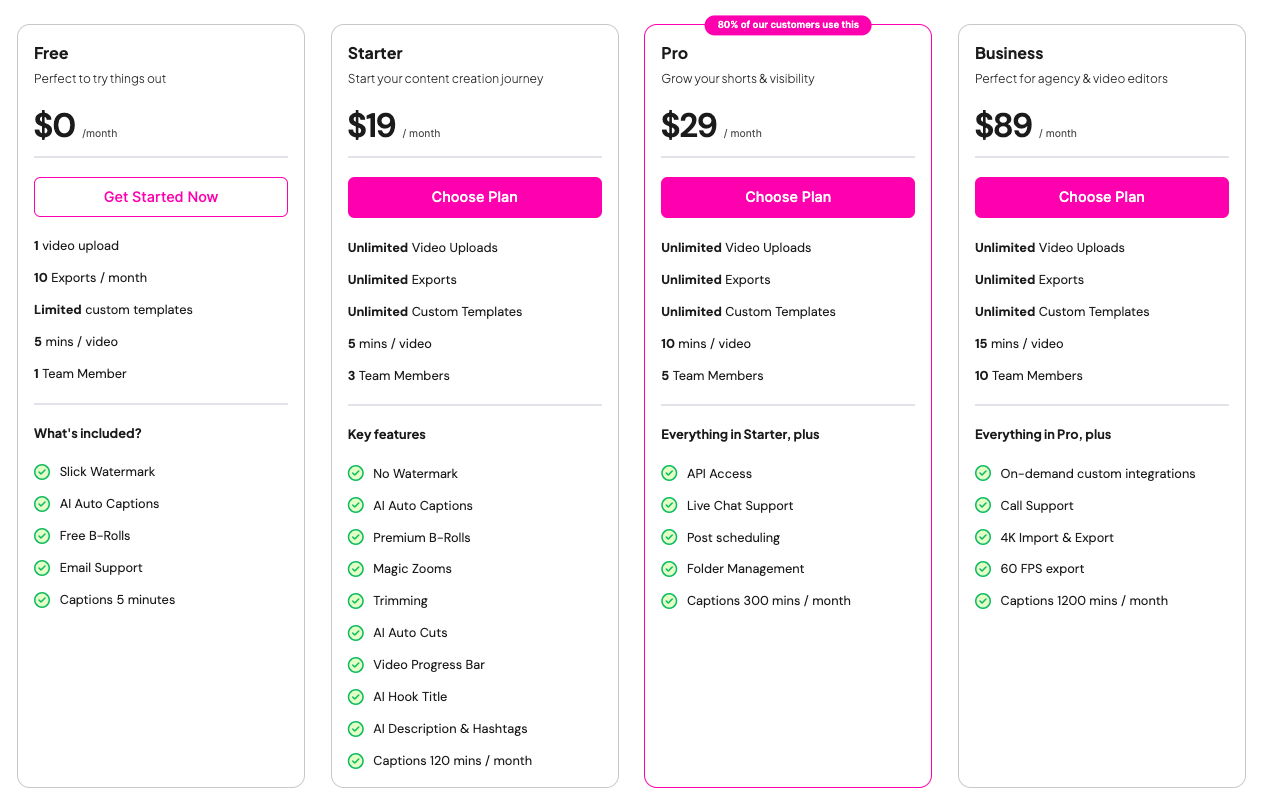
Task: Choose Plan for the Starter tier
Action: click(474, 197)
